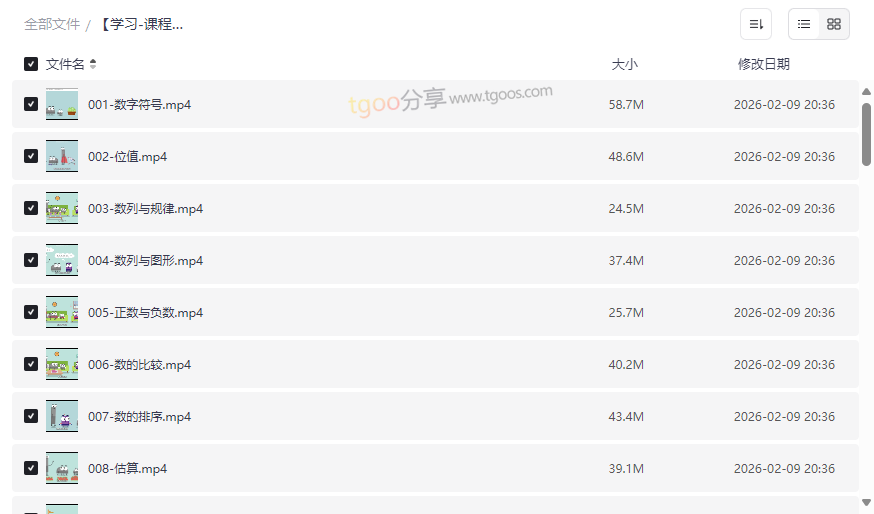Open the 005-正数与负数.mp4 thumbnail
This screenshot has height=514, width=874.
62,312
